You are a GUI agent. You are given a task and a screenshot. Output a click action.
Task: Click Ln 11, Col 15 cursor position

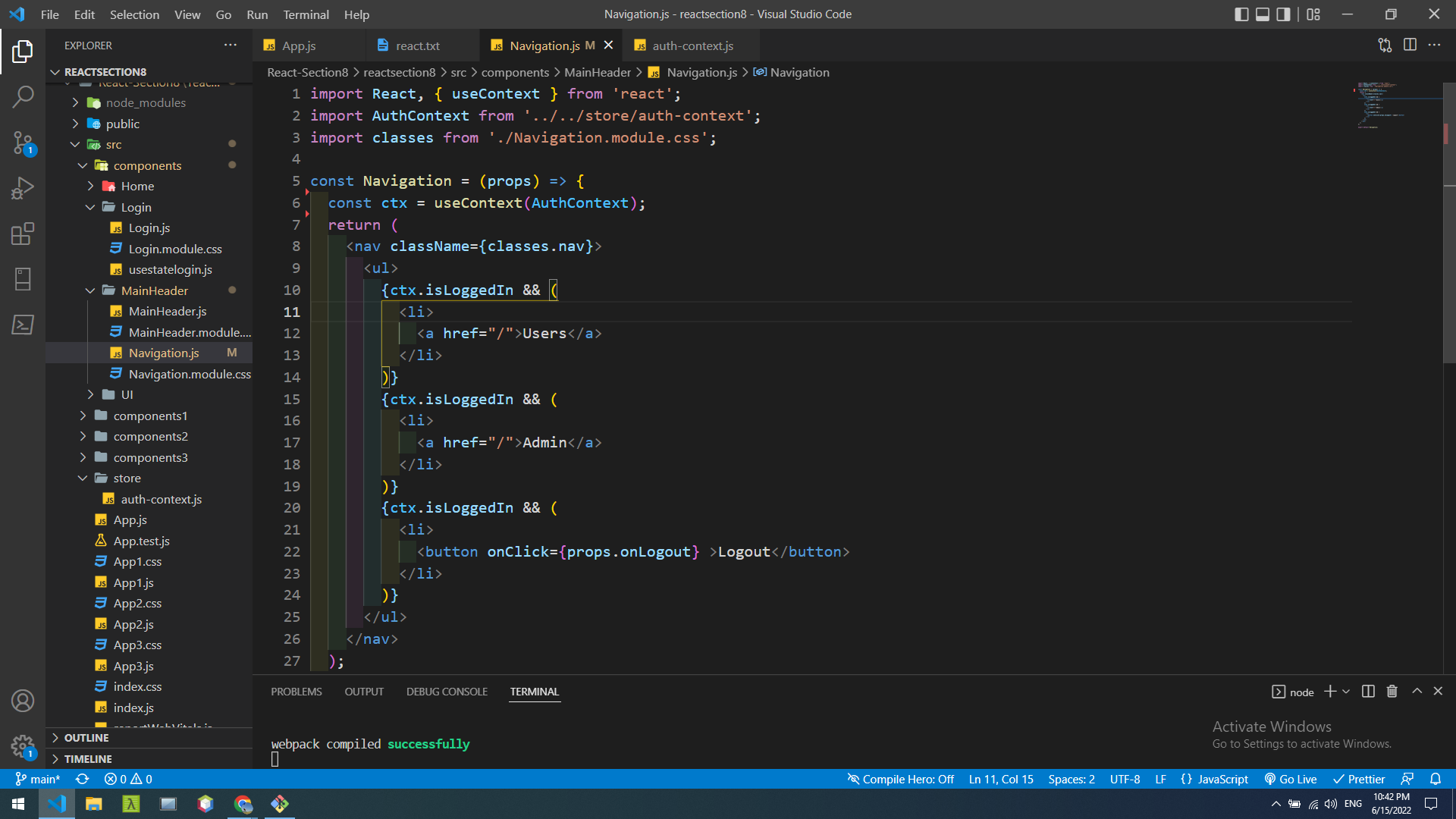[1001, 779]
